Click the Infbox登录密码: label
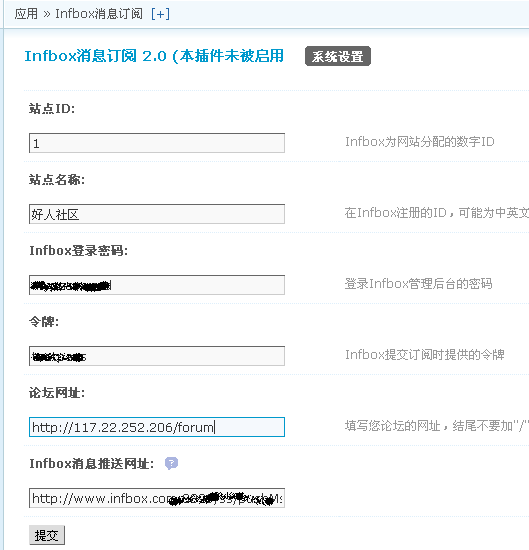This screenshot has width=529, height=550. tap(79, 250)
